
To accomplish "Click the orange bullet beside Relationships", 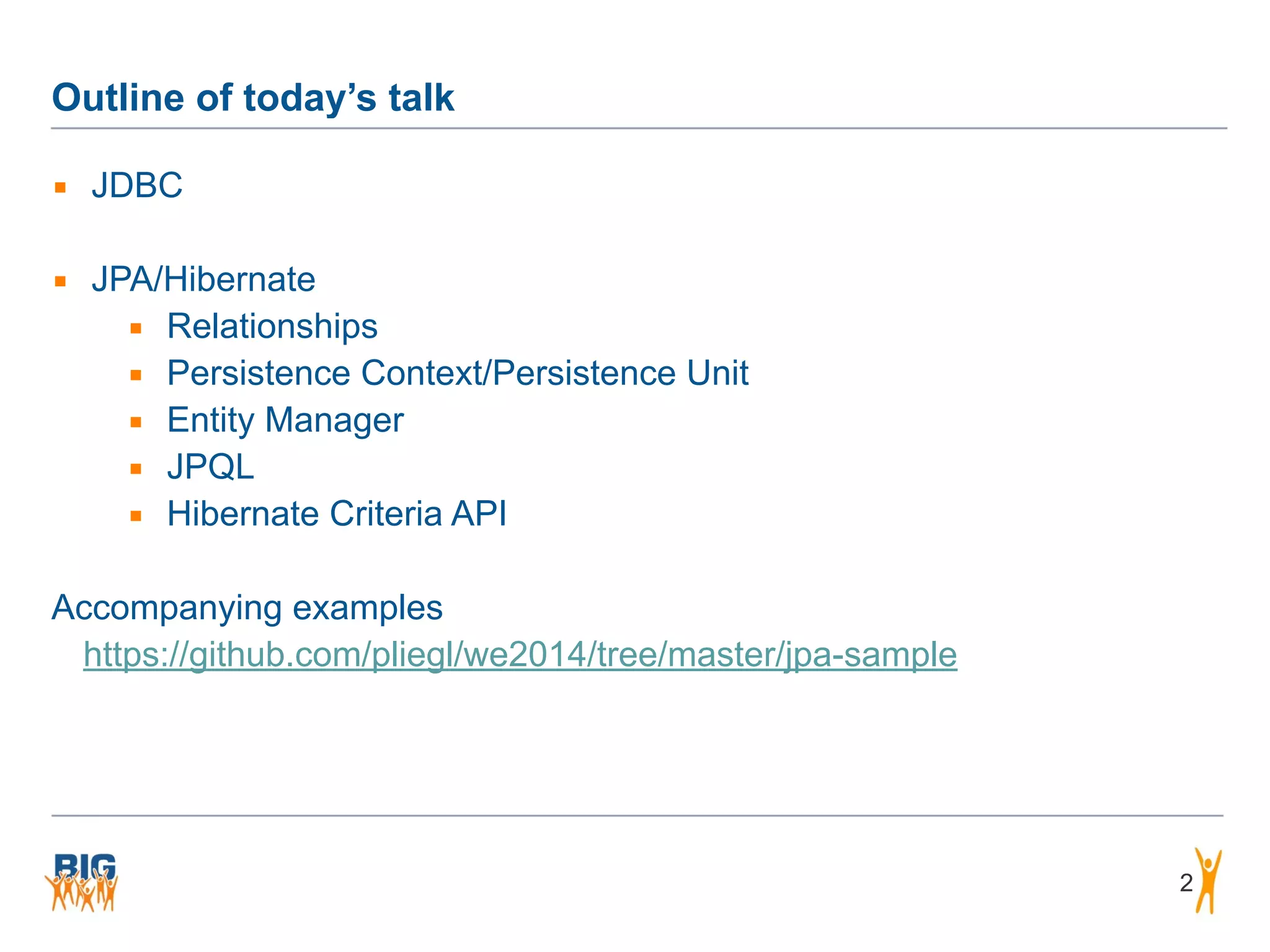I will (x=136, y=328).
